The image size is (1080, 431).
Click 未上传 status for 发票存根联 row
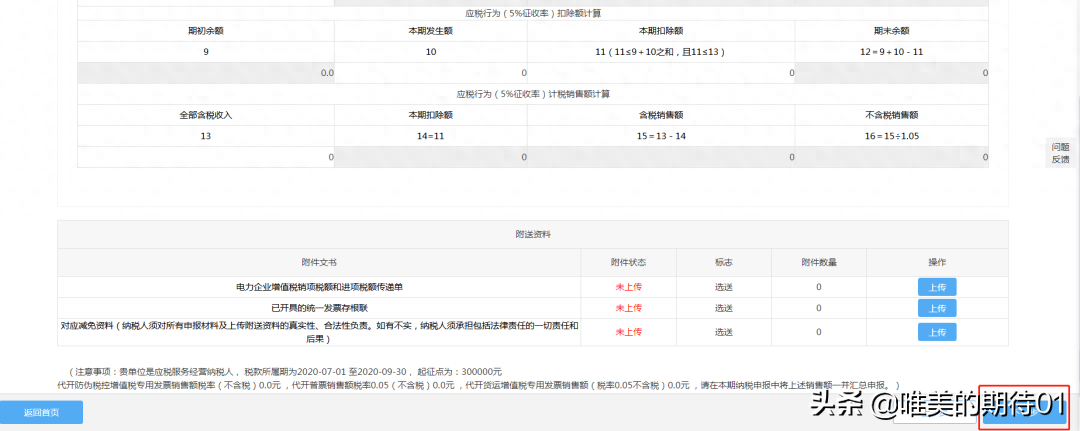(628, 308)
